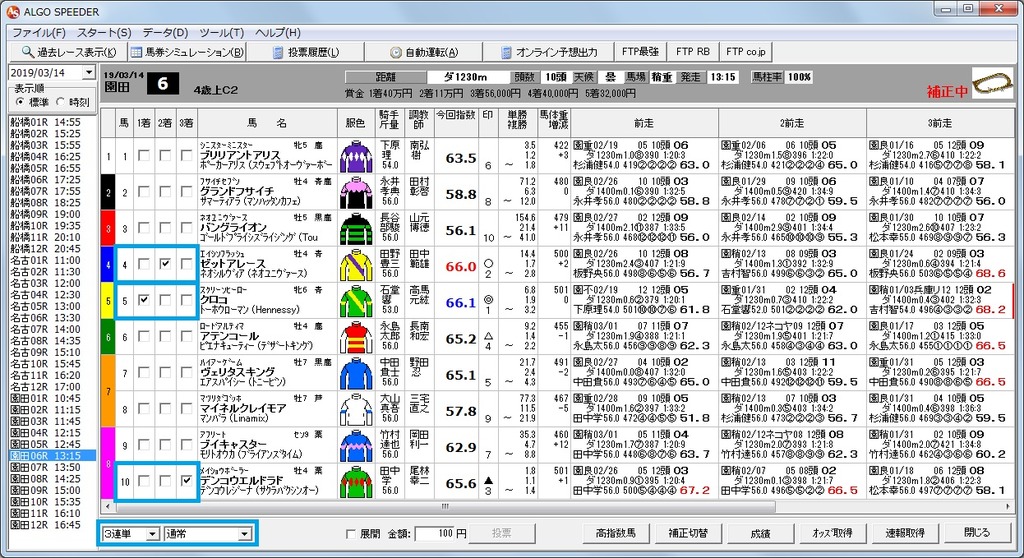
Task: Select the 標準 display order radio button
Action: click(20, 102)
